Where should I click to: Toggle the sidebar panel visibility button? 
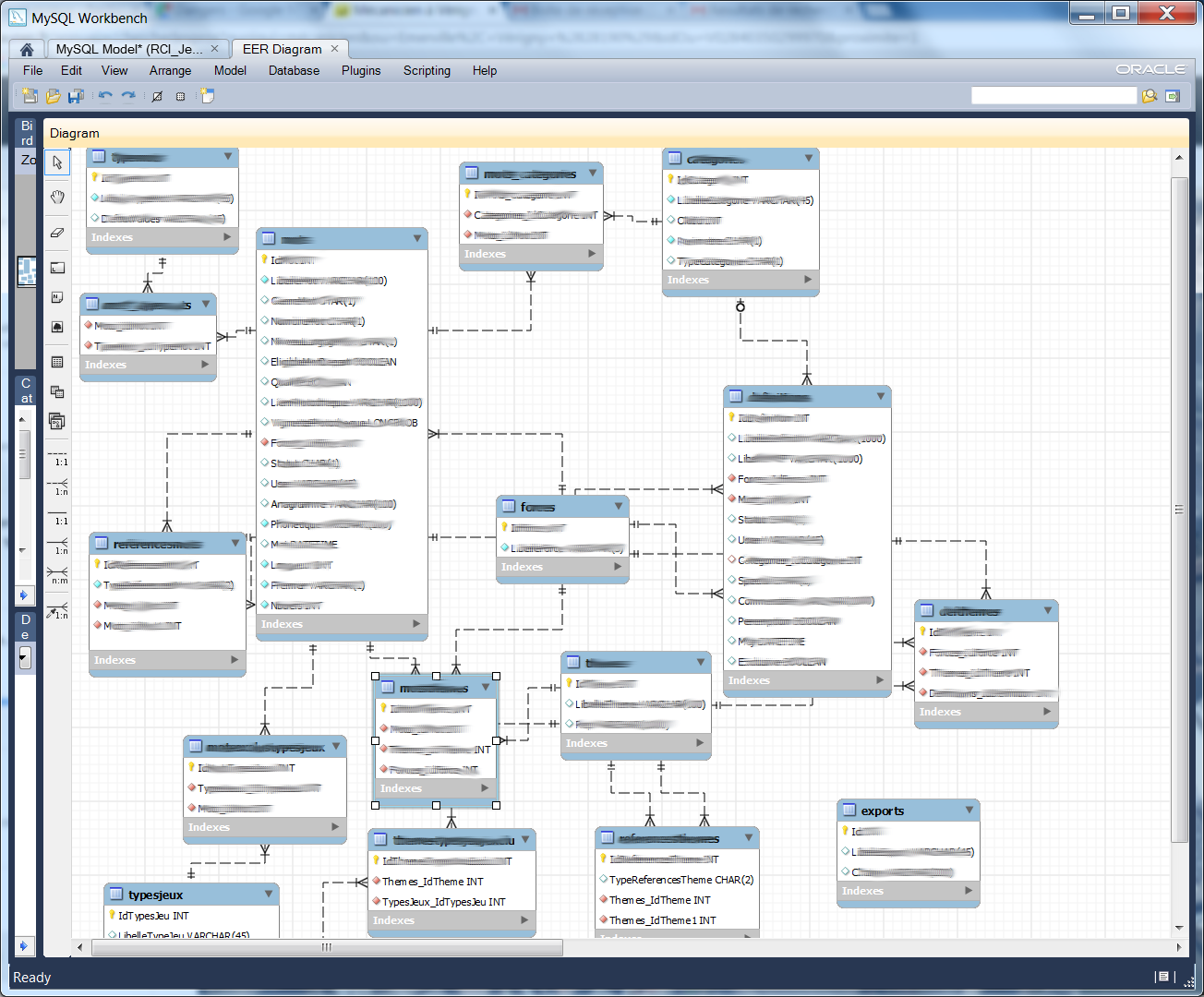1173,96
